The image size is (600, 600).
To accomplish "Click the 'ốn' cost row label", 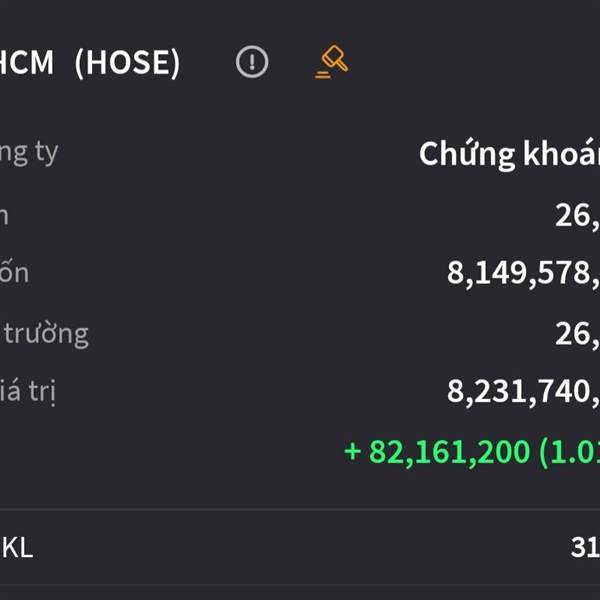I will 14,272.
